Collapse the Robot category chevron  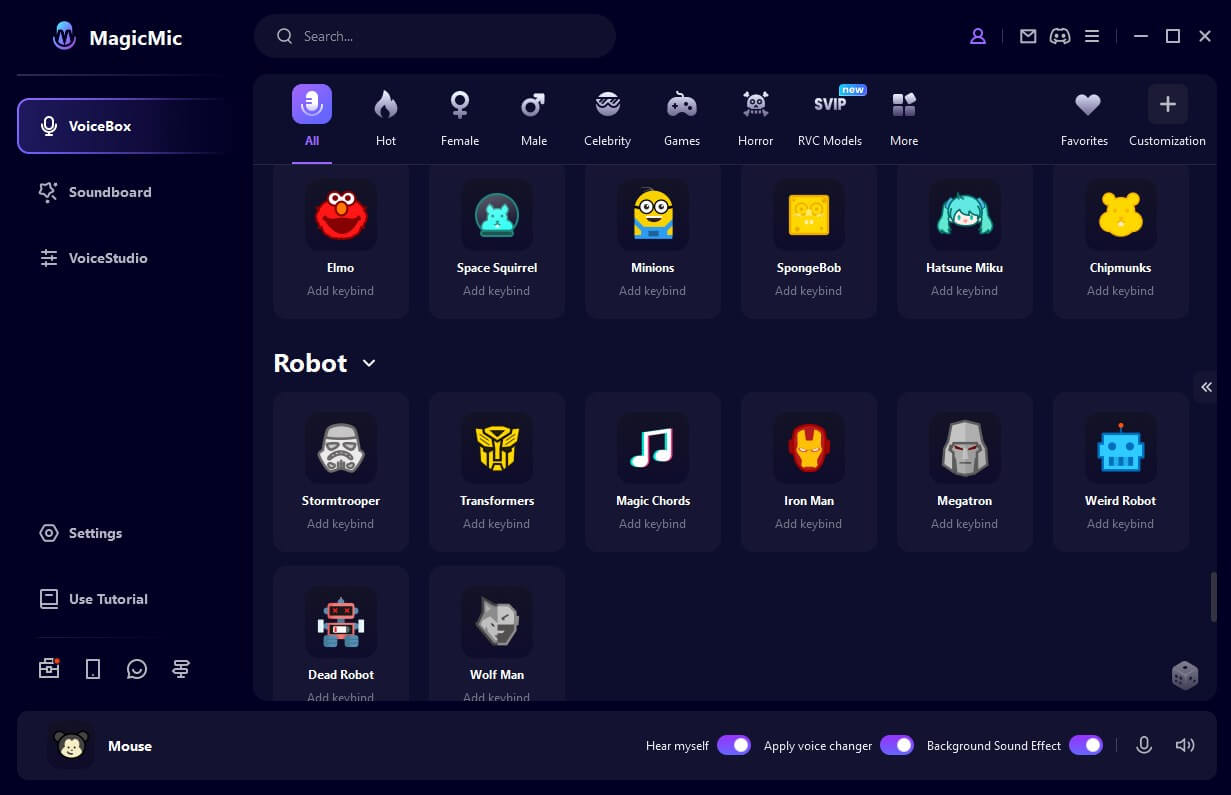tap(369, 363)
